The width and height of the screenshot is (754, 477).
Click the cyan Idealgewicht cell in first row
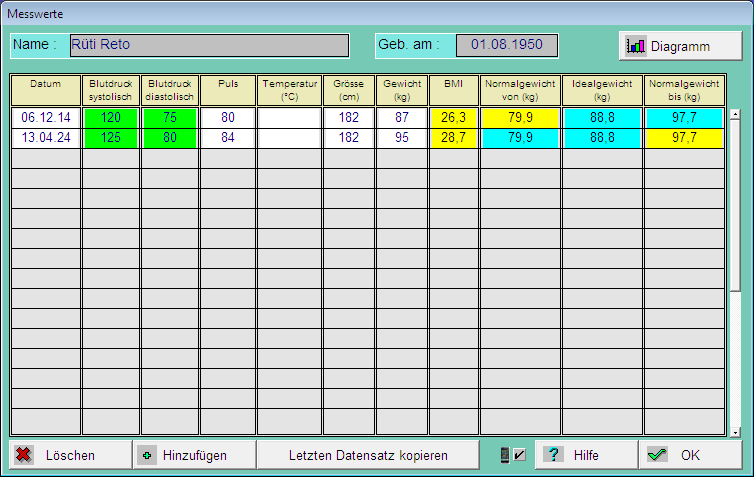[x=602, y=118]
